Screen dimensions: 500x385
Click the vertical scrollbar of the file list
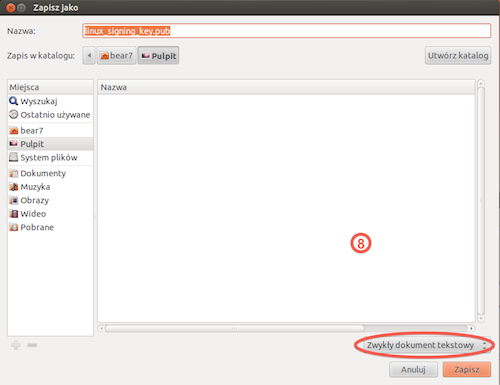481,201
